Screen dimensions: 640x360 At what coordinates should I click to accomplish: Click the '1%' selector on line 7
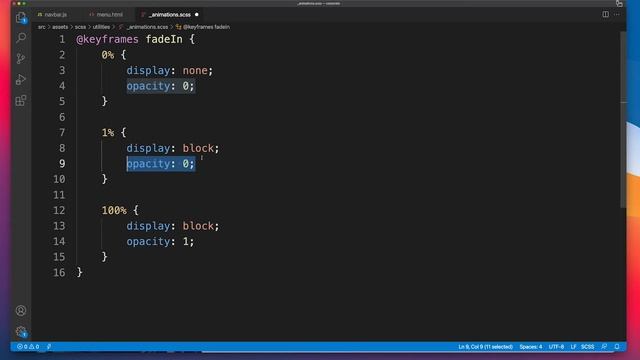[x=108, y=133]
